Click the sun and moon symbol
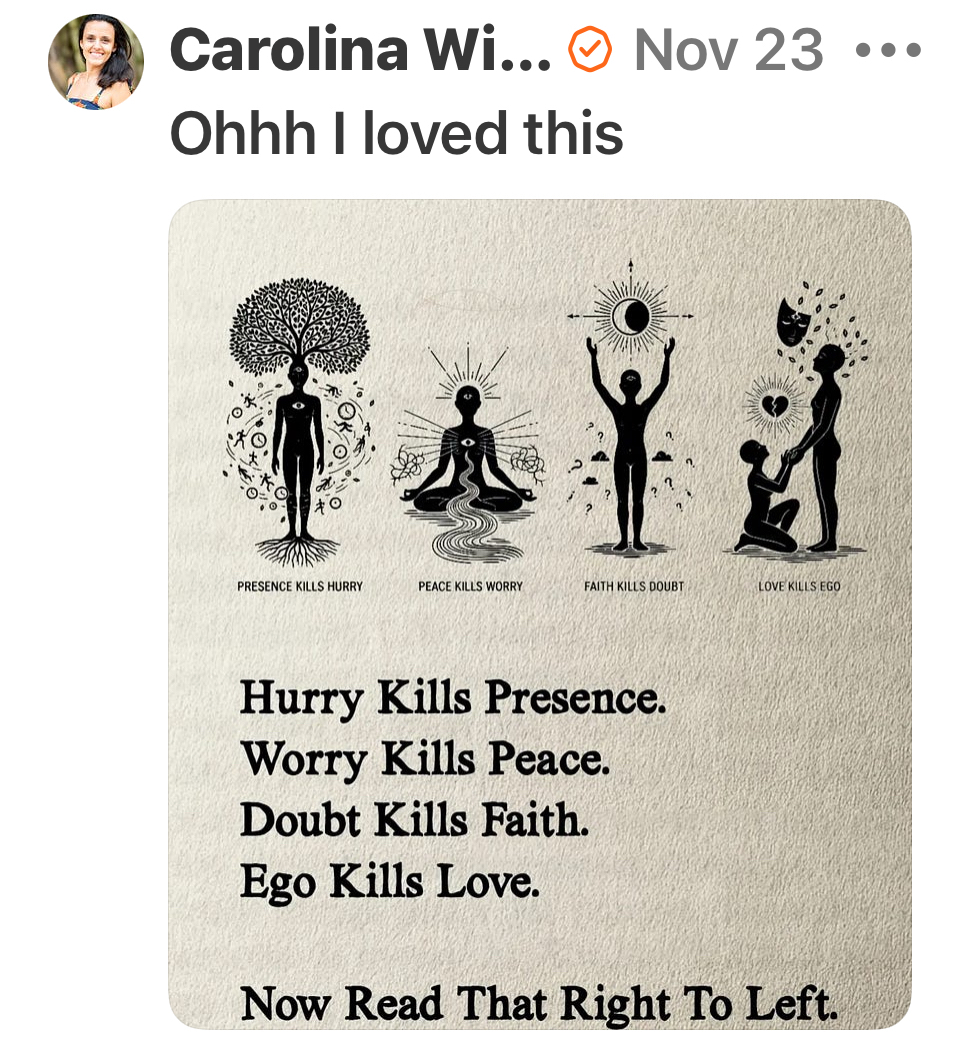Viewport: 960px width, 1042px height. click(x=631, y=316)
